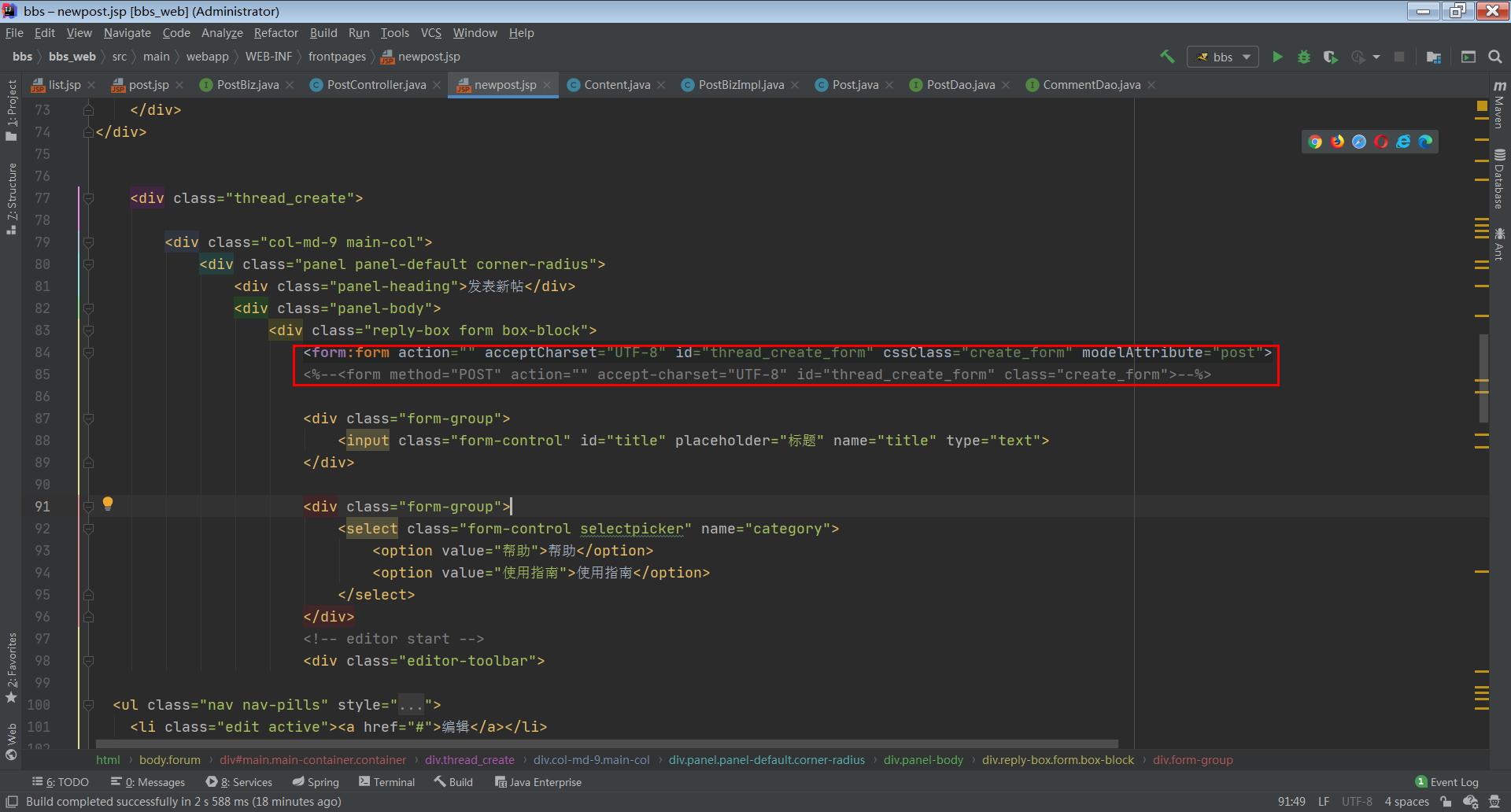
Task: Open the VCS menu
Action: tap(431, 33)
